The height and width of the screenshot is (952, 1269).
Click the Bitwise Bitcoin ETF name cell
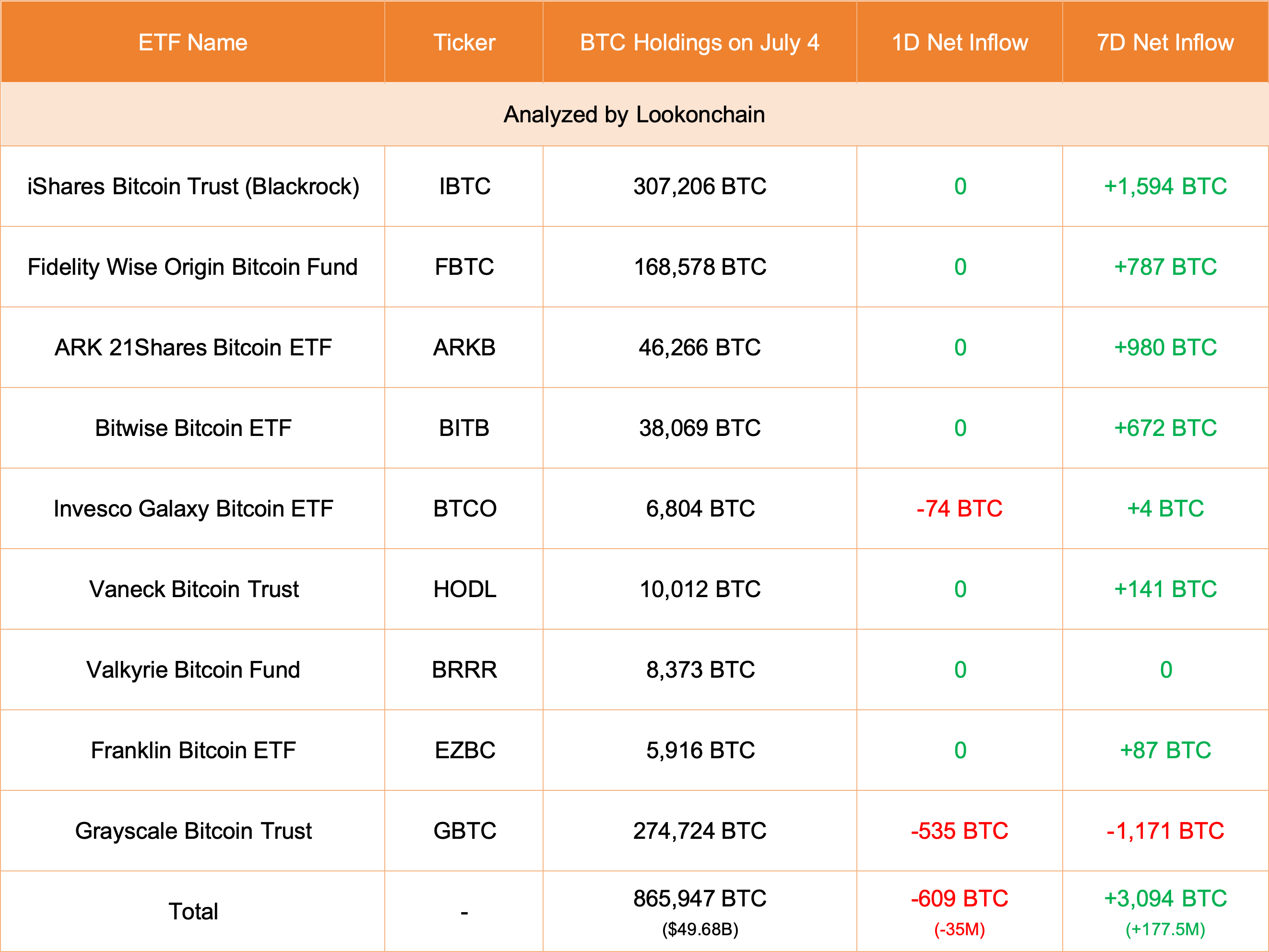point(193,428)
